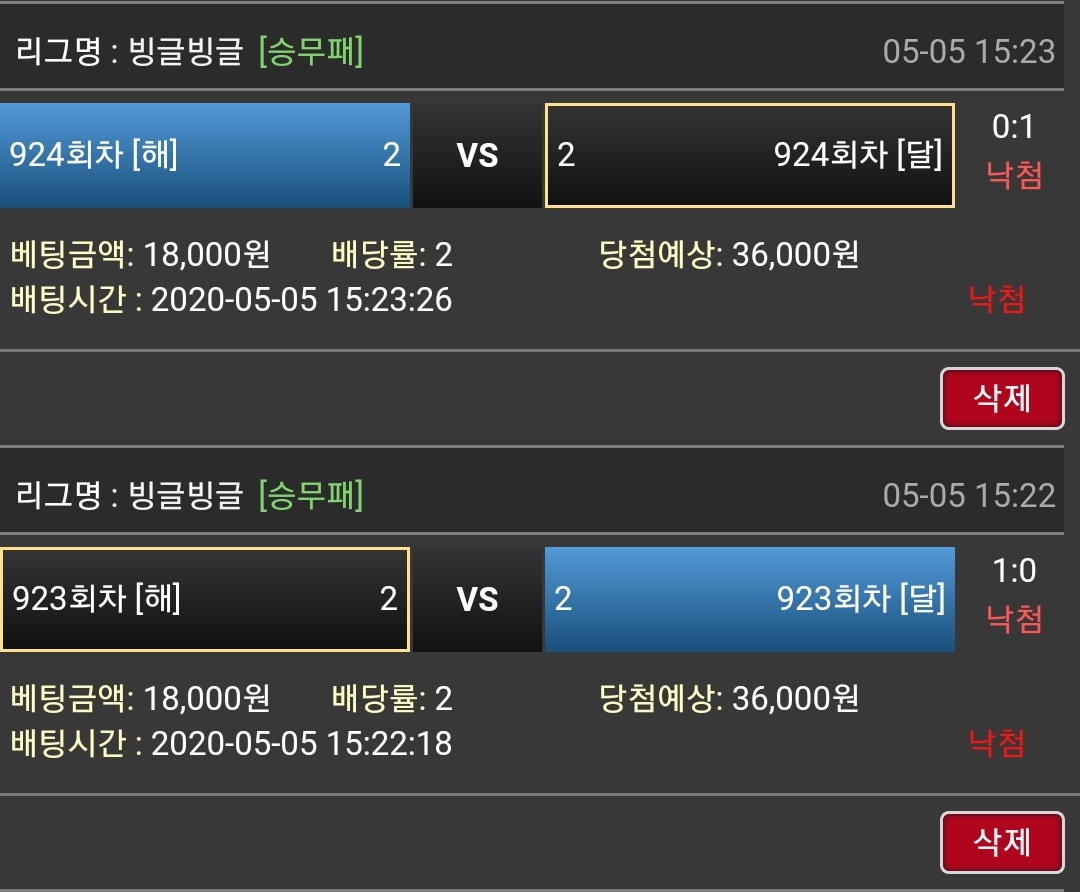Click betting time 2020-05-05 15:22:18
The image size is (1080, 892).
click(301, 743)
